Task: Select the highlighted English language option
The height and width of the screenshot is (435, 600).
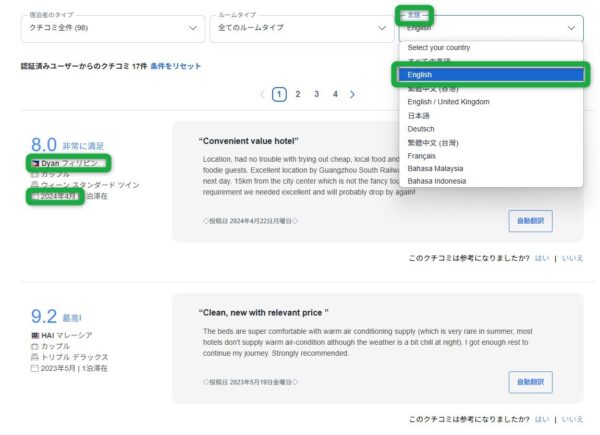Action: pos(490,74)
